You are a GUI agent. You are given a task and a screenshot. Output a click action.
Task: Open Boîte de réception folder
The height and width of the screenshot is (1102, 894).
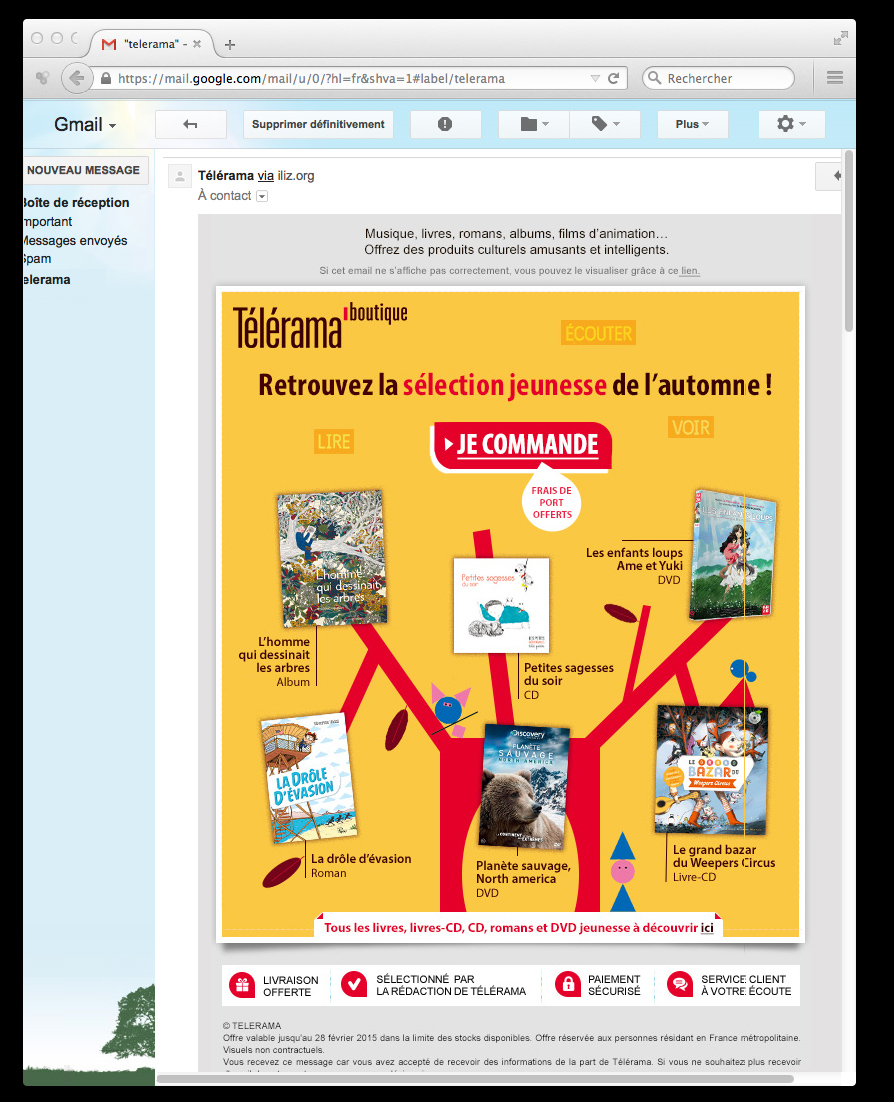[x=76, y=202]
